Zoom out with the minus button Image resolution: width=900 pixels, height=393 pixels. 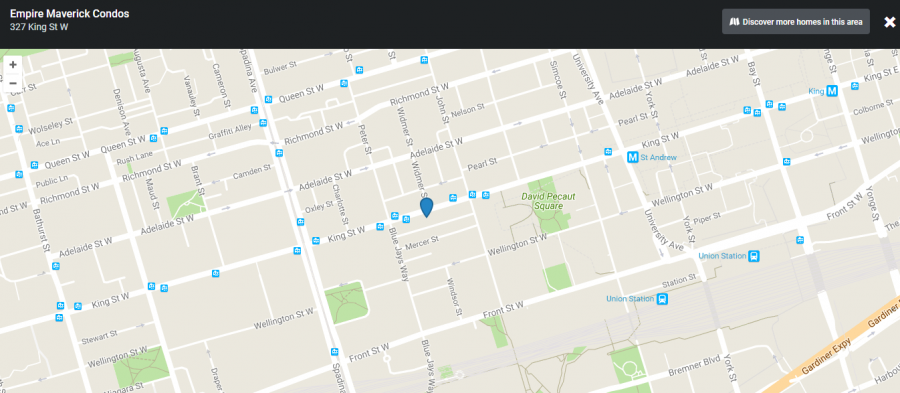click(13, 83)
